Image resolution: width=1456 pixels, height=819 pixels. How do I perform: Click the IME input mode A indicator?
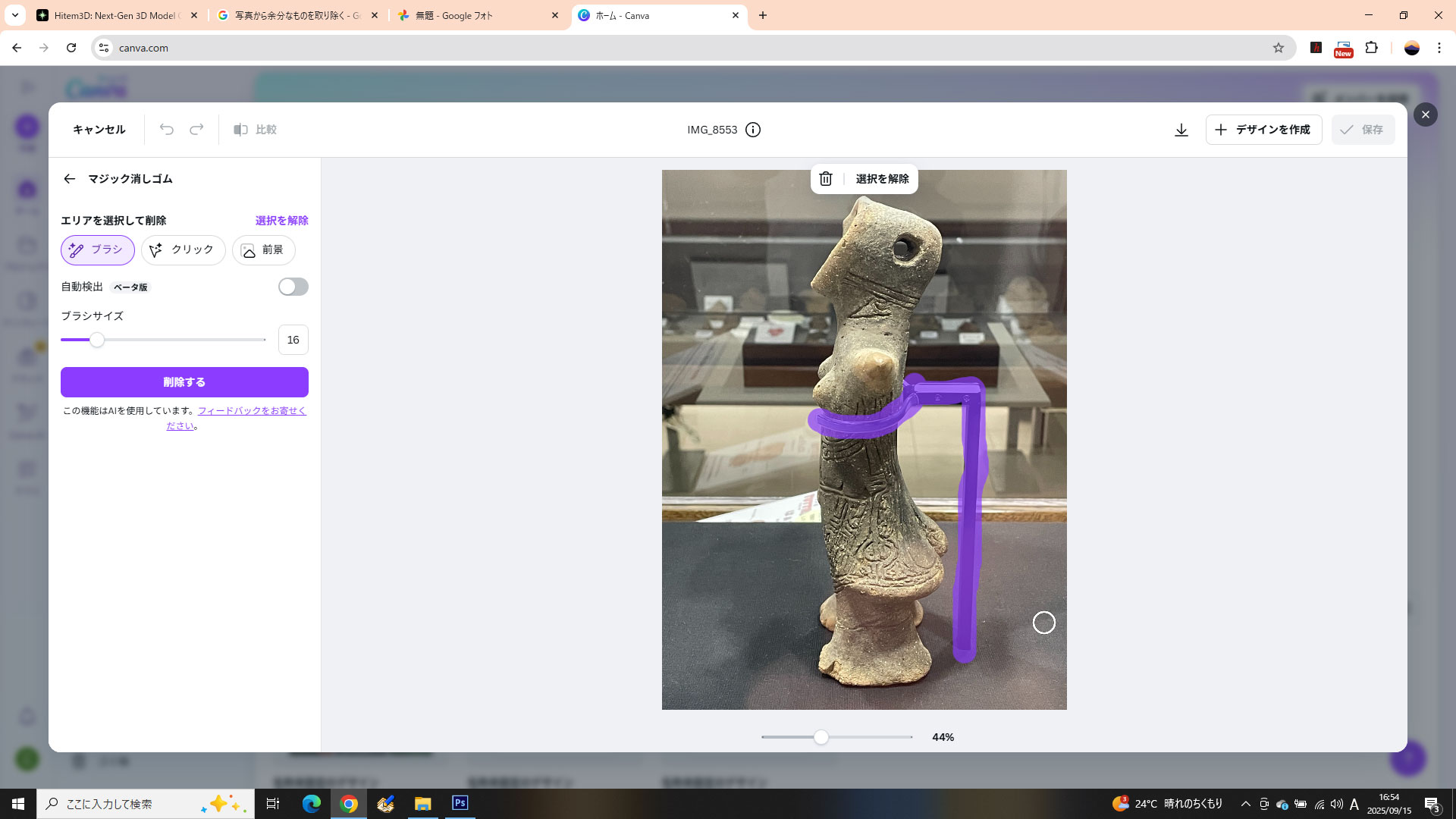1354,804
